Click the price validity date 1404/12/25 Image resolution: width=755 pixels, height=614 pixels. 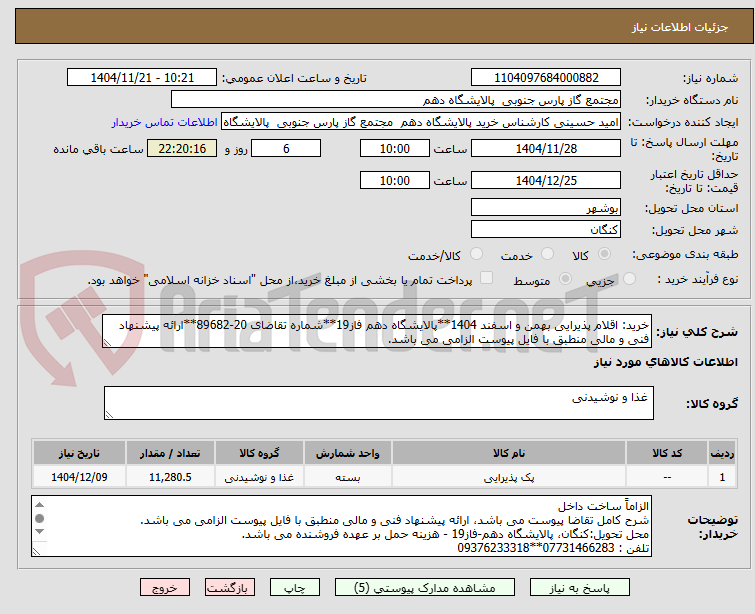(546, 180)
